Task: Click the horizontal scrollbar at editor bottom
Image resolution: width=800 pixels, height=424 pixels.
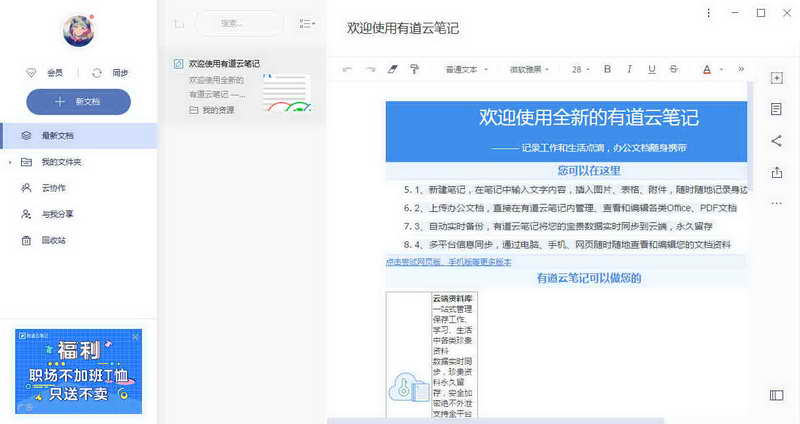Action: click(496, 421)
